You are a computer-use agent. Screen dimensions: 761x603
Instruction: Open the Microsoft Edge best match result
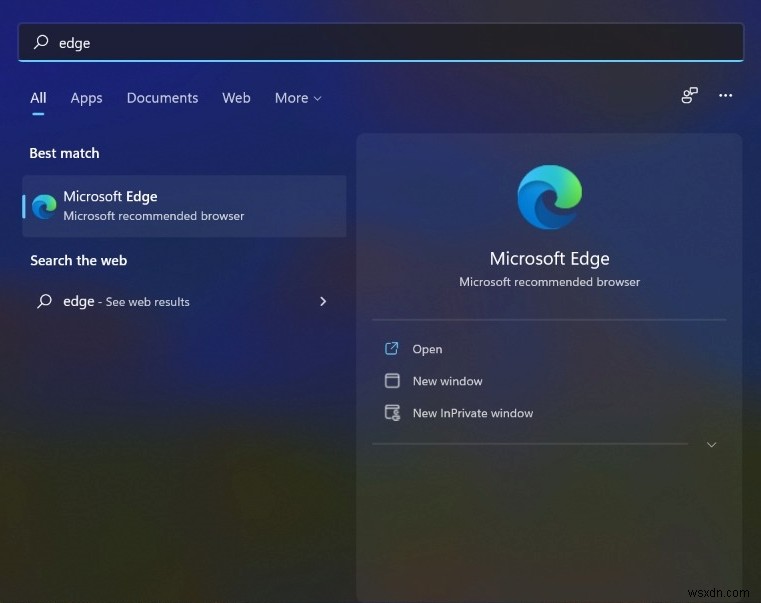point(184,206)
